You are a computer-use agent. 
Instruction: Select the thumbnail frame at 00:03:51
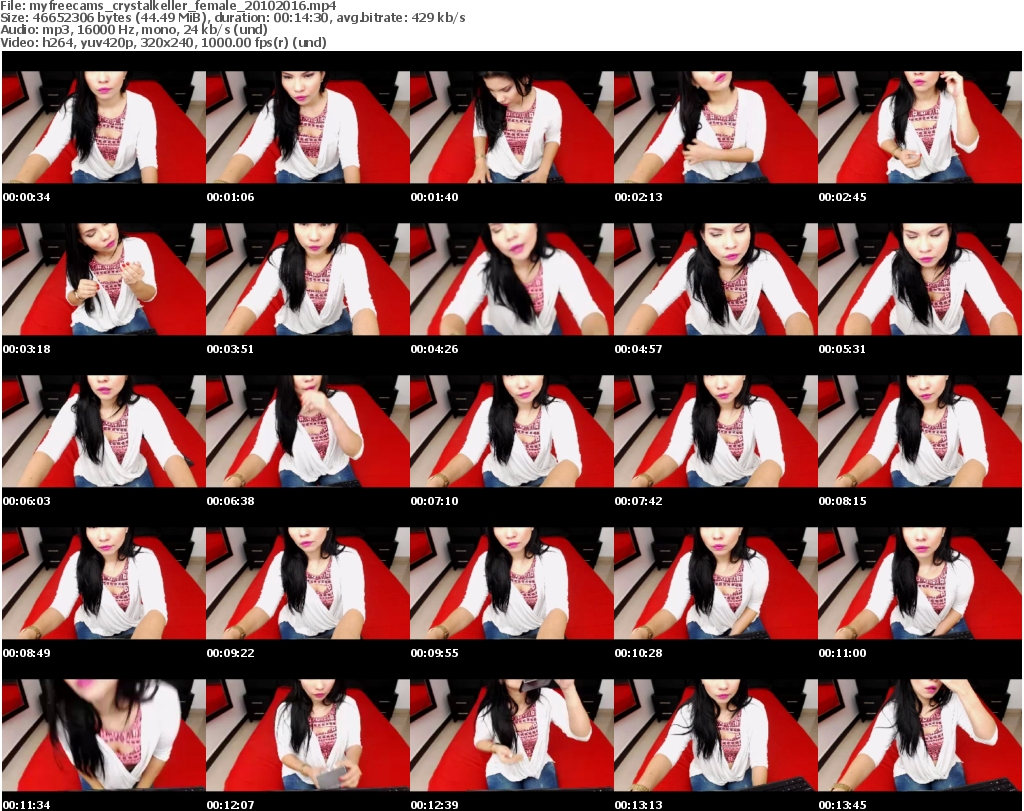point(308,279)
